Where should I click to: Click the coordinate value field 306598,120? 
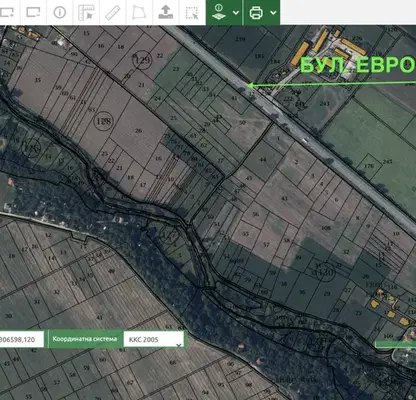[22, 339]
